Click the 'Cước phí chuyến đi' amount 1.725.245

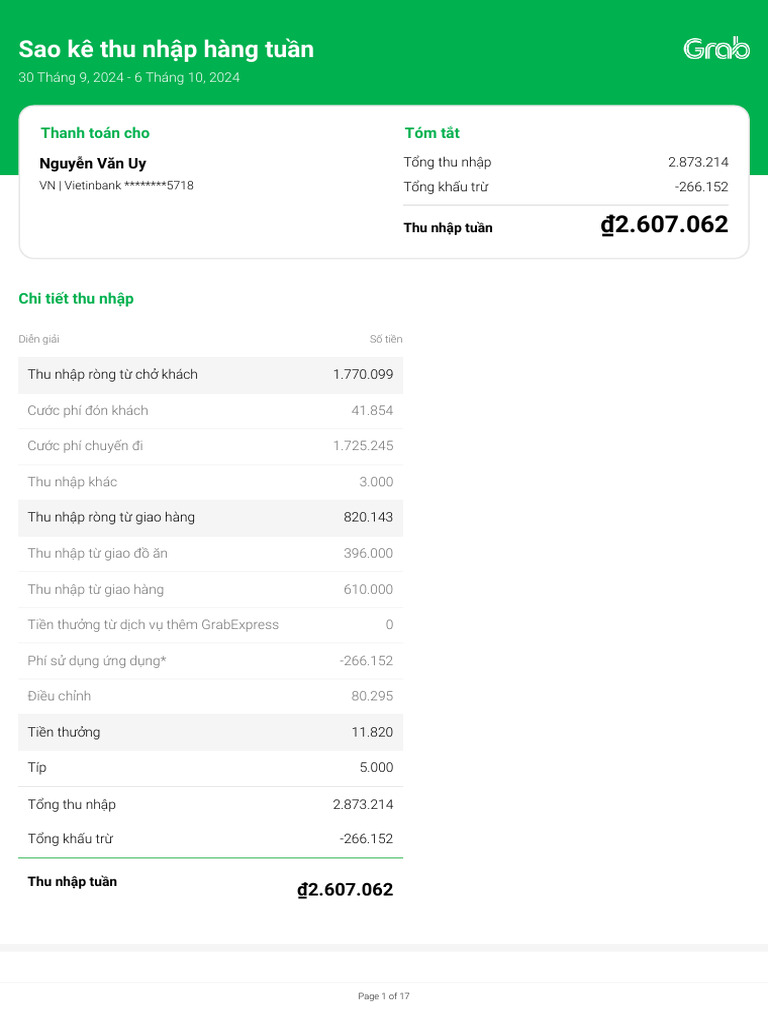coord(363,446)
